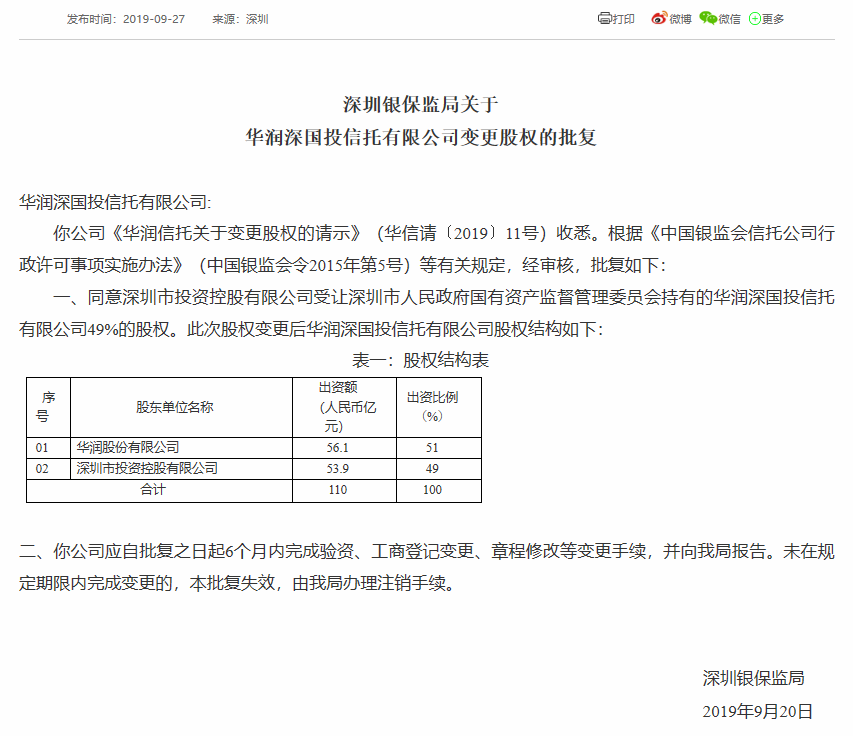Click the 打印 print link text
The width and height of the screenshot is (853, 736).
click(x=624, y=19)
